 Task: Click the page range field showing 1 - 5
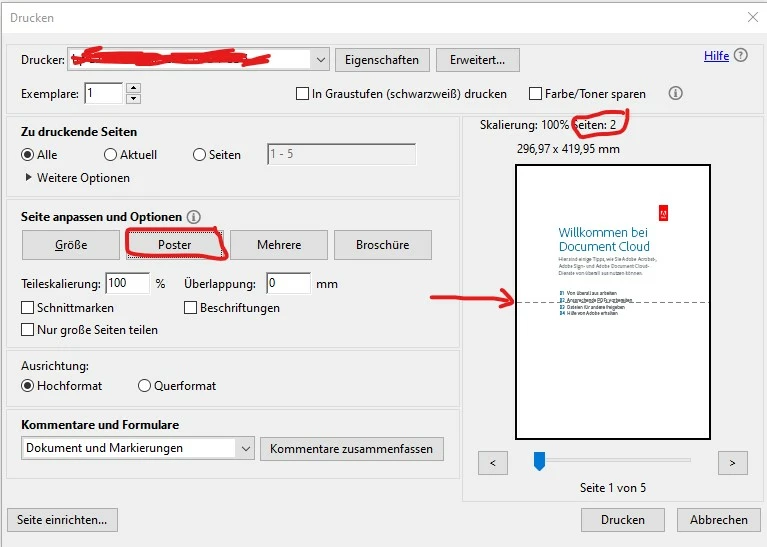(x=341, y=154)
